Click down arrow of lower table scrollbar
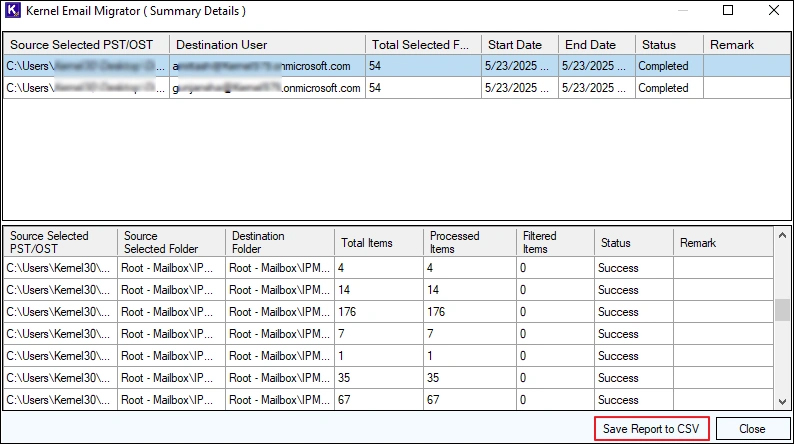 click(782, 402)
